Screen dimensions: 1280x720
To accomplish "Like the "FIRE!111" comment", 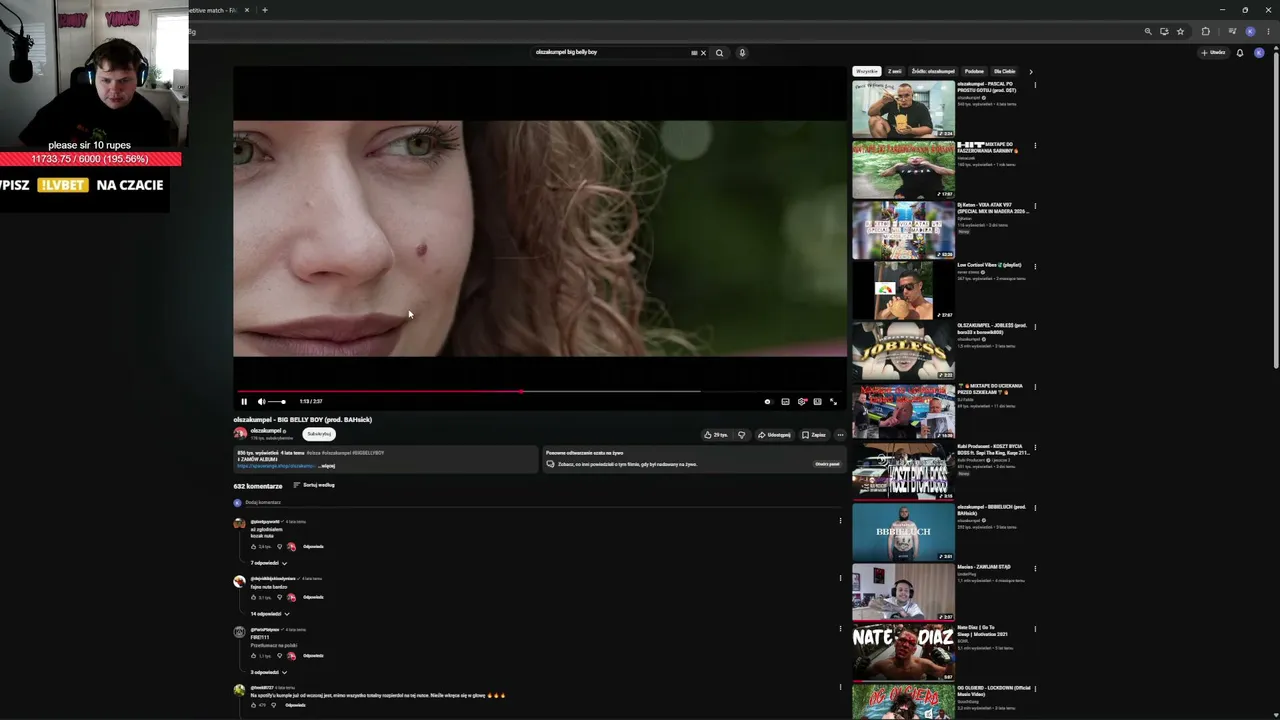I will pyautogui.click(x=254, y=656).
